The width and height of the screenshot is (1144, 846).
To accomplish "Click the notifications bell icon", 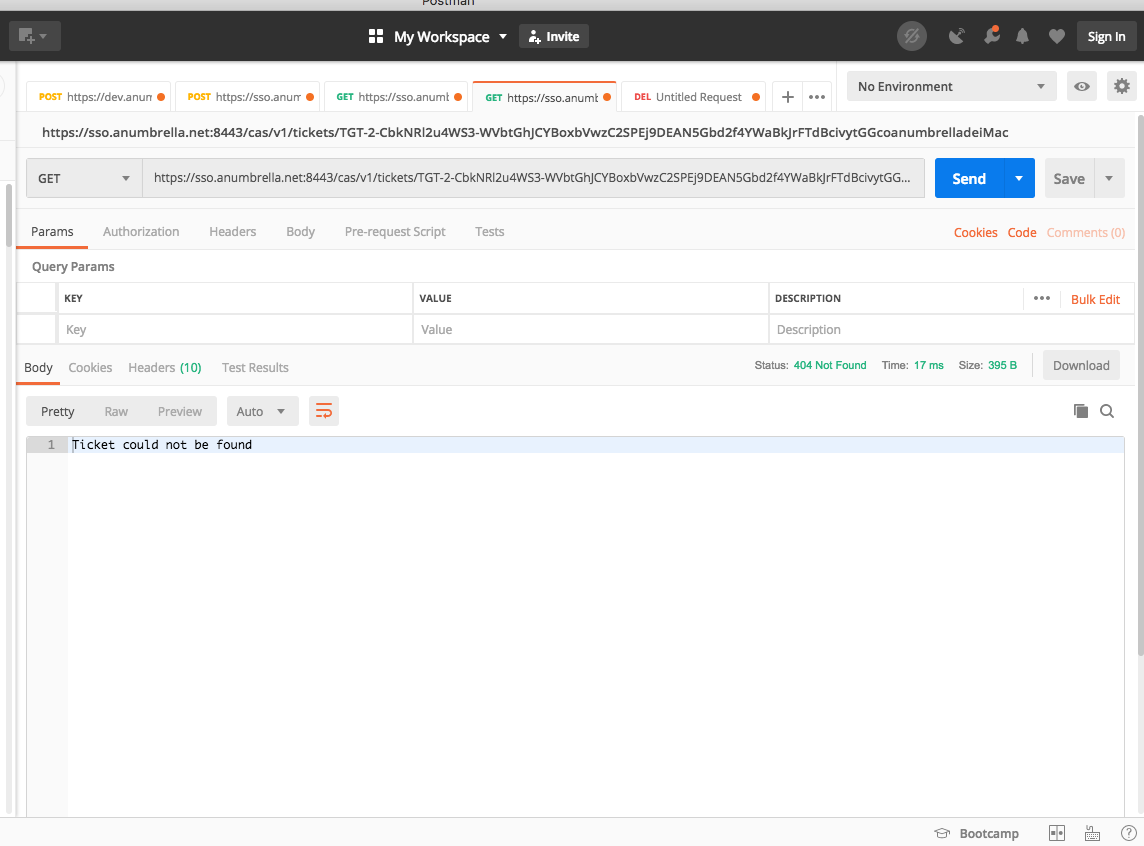I will (x=1022, y=36).
